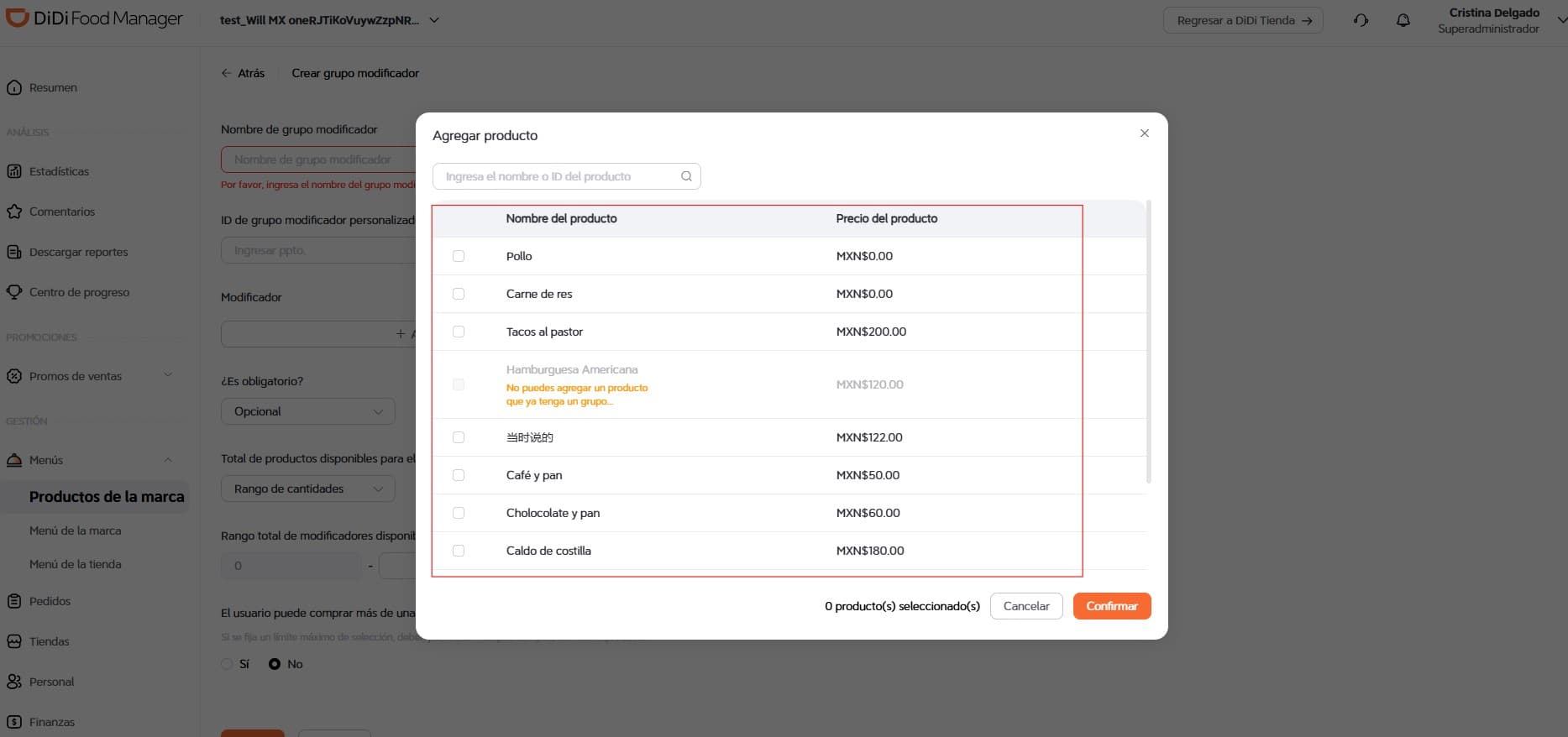Screen dimensions: 1568x737
Task: Click the Nombre del producto column header
Action: pos(562,218)
